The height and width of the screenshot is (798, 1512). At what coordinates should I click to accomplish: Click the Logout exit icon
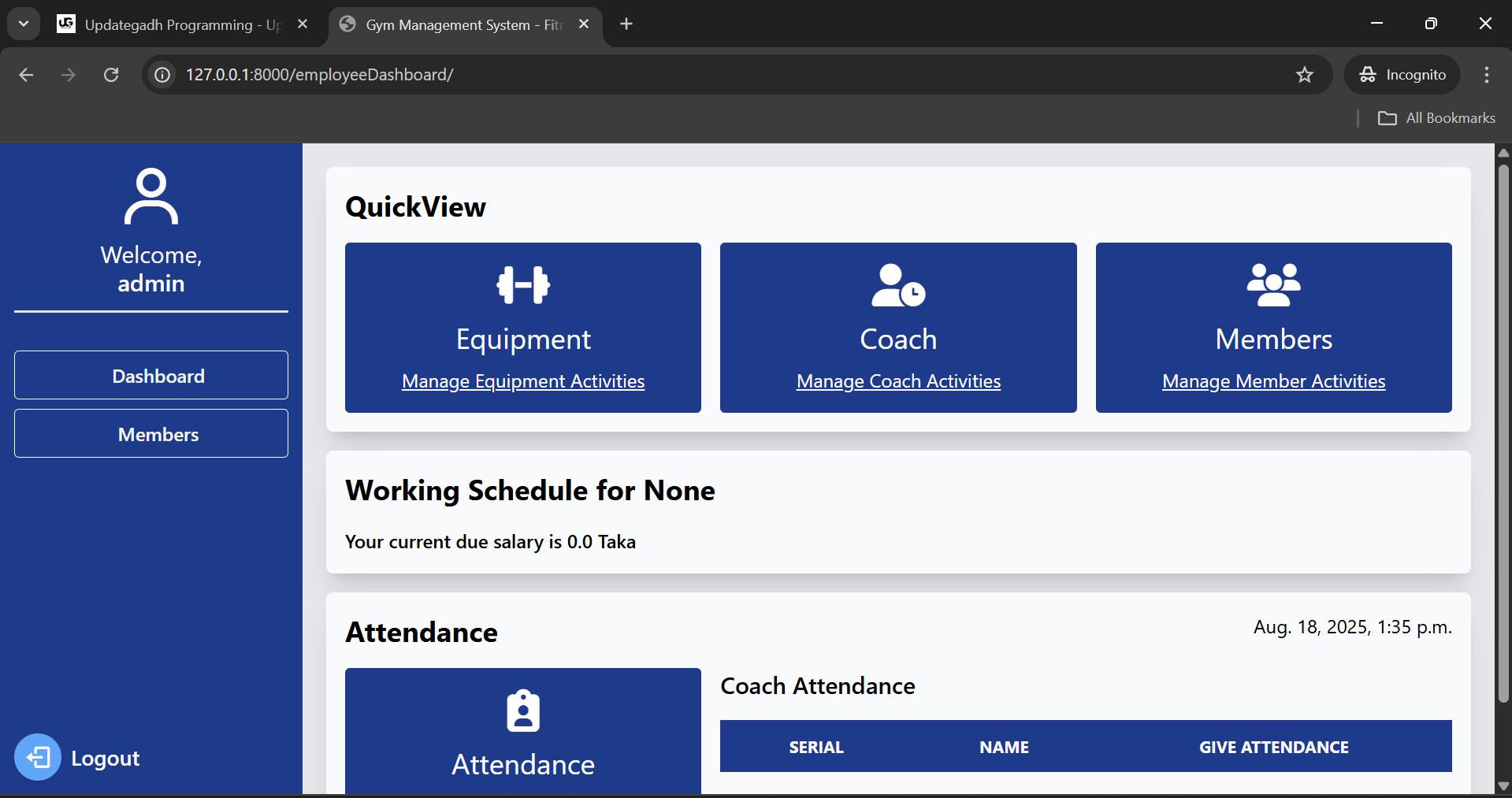[x=37, y=757]
